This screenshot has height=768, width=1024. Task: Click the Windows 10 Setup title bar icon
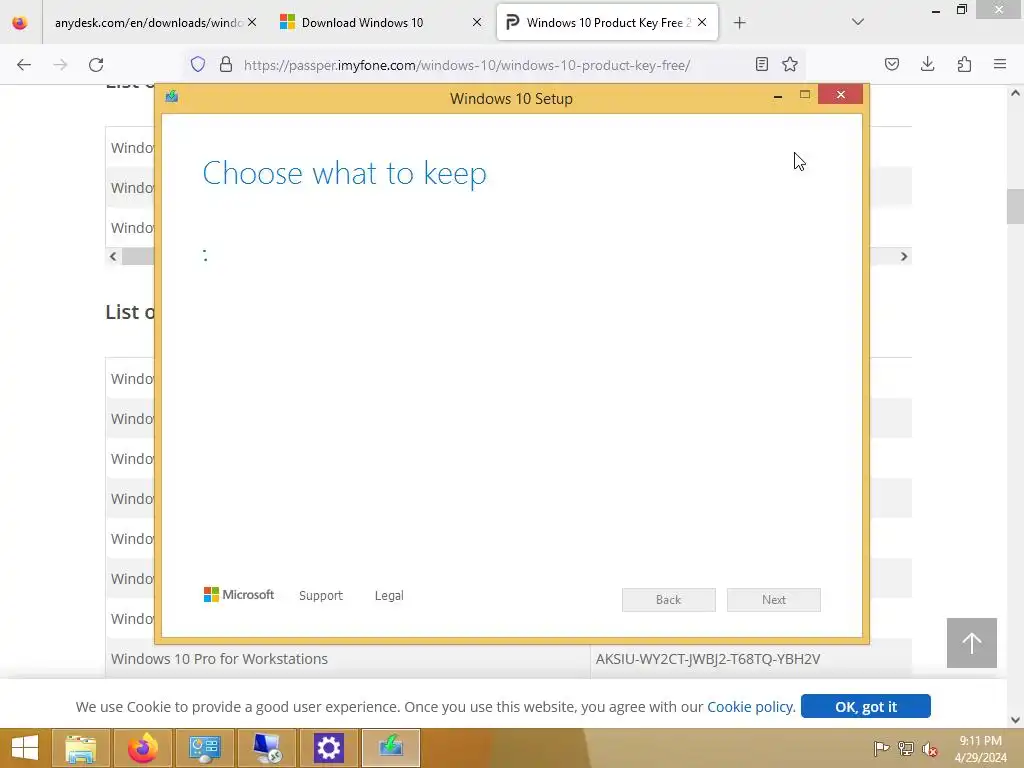point(172,97)
